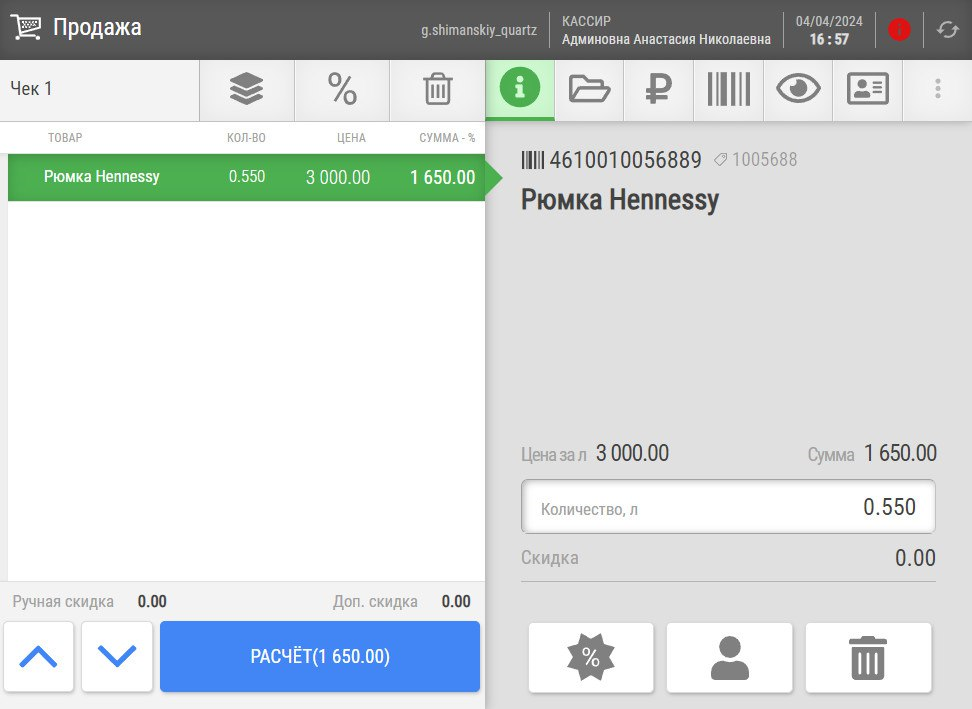Click the username g.shimanskiy_quartz
972x709 pixels.
tap(479, 30)
